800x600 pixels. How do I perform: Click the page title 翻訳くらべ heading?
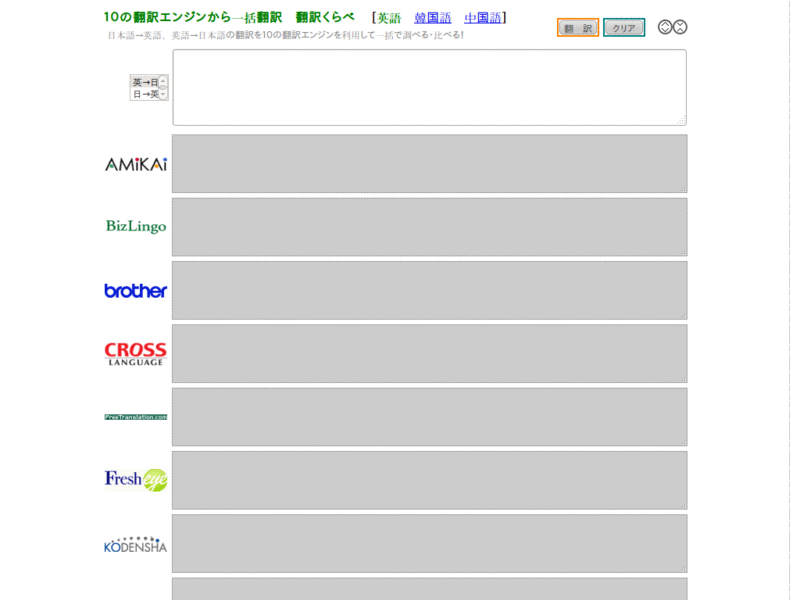coord(325,17)
